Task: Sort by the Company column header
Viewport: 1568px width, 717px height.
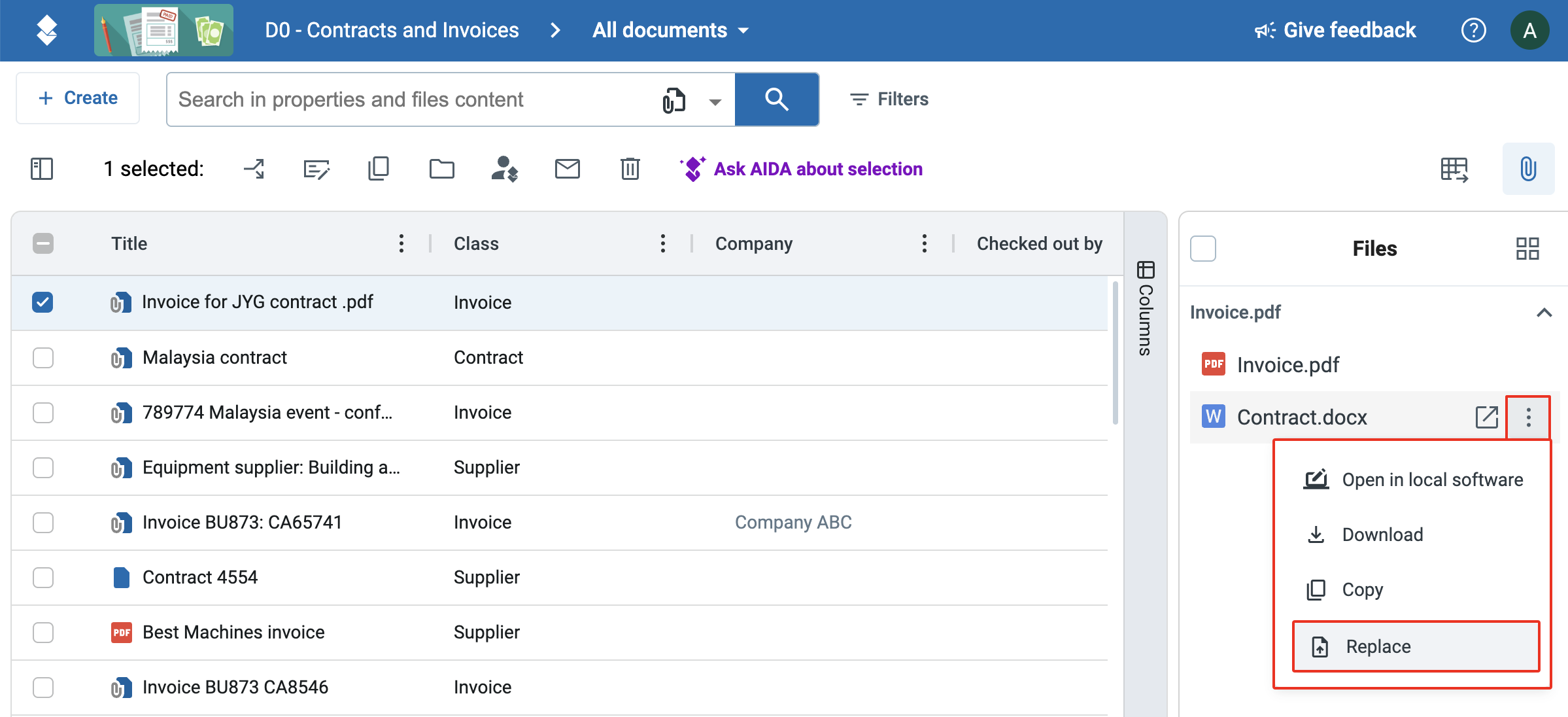Action: click(x=753, y=243)
